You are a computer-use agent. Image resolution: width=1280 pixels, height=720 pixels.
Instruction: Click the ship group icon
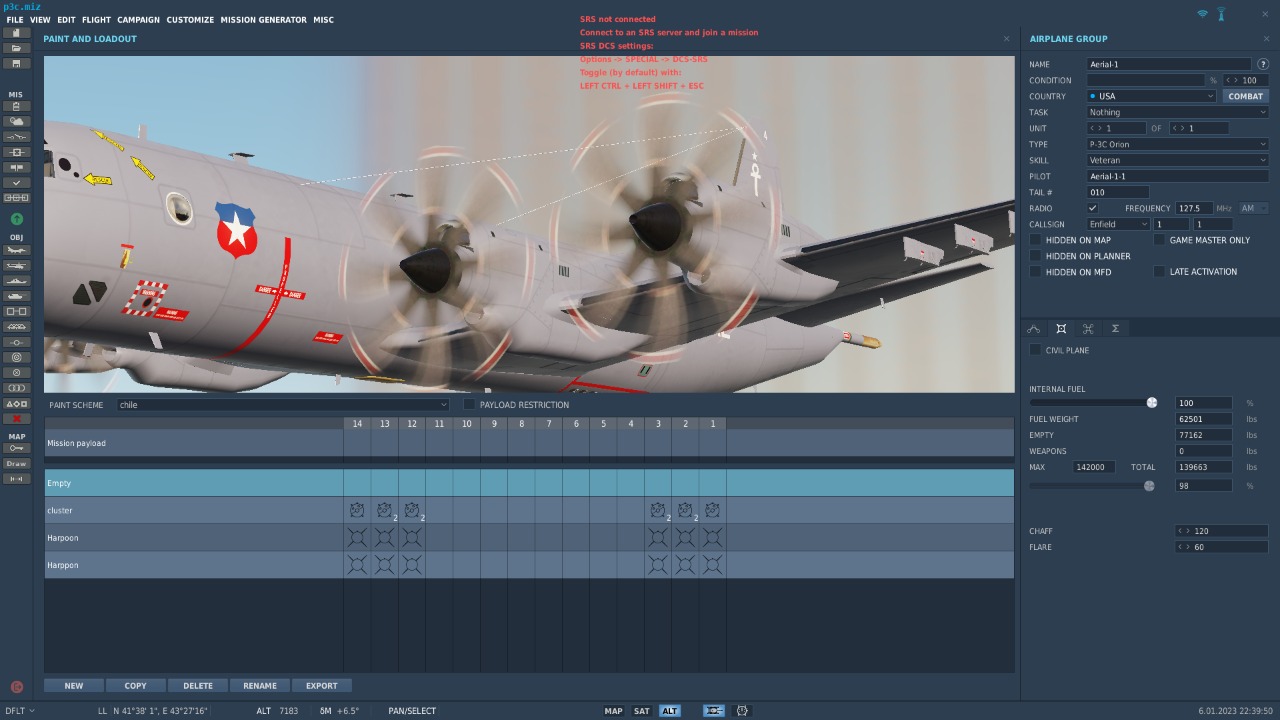point(17,281)
